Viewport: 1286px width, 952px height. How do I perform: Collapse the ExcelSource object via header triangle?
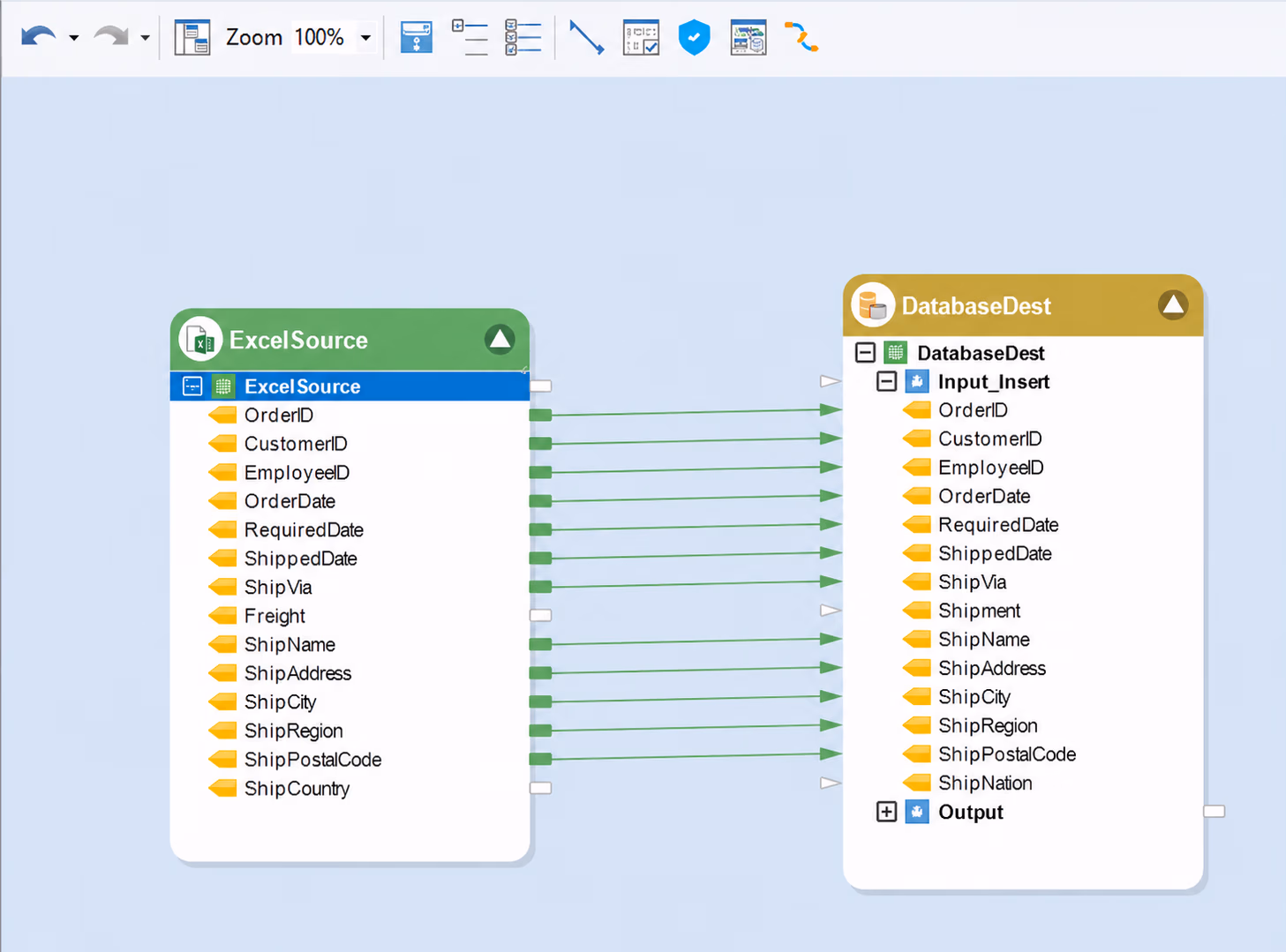click(500, 340)
